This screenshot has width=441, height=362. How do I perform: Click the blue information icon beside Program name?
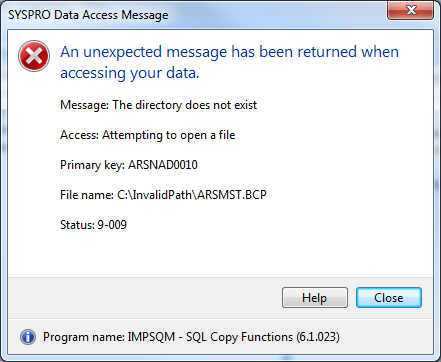tap(28, 337)
